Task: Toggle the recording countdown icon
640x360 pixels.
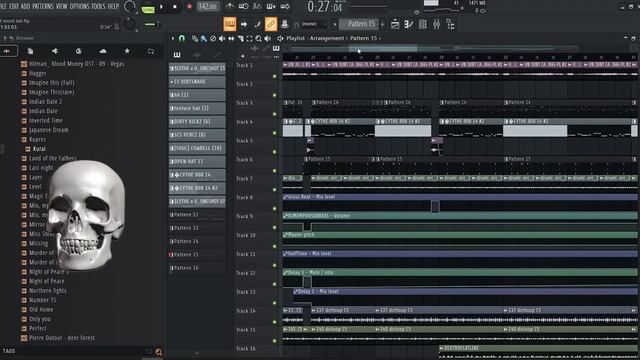Action: coord(257,6)
